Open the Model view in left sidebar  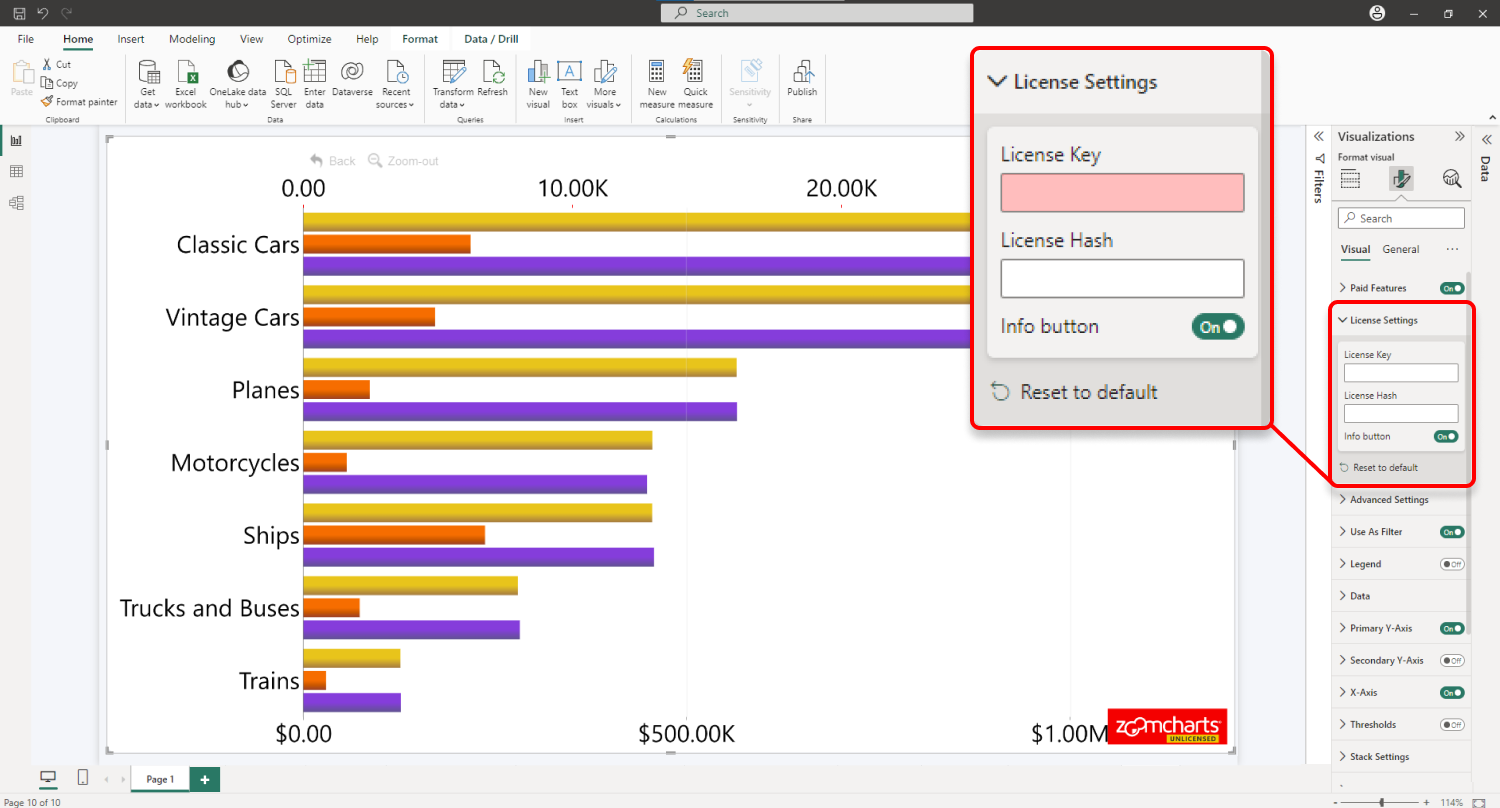coord(16,203)
